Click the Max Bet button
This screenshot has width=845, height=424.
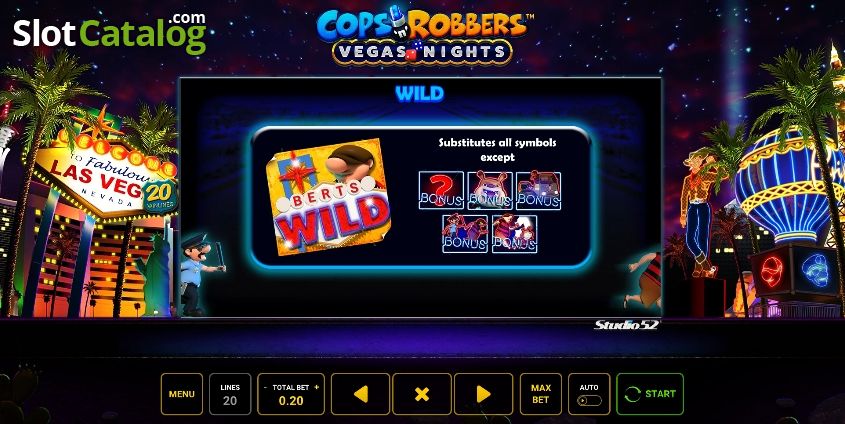pos(541,394)
